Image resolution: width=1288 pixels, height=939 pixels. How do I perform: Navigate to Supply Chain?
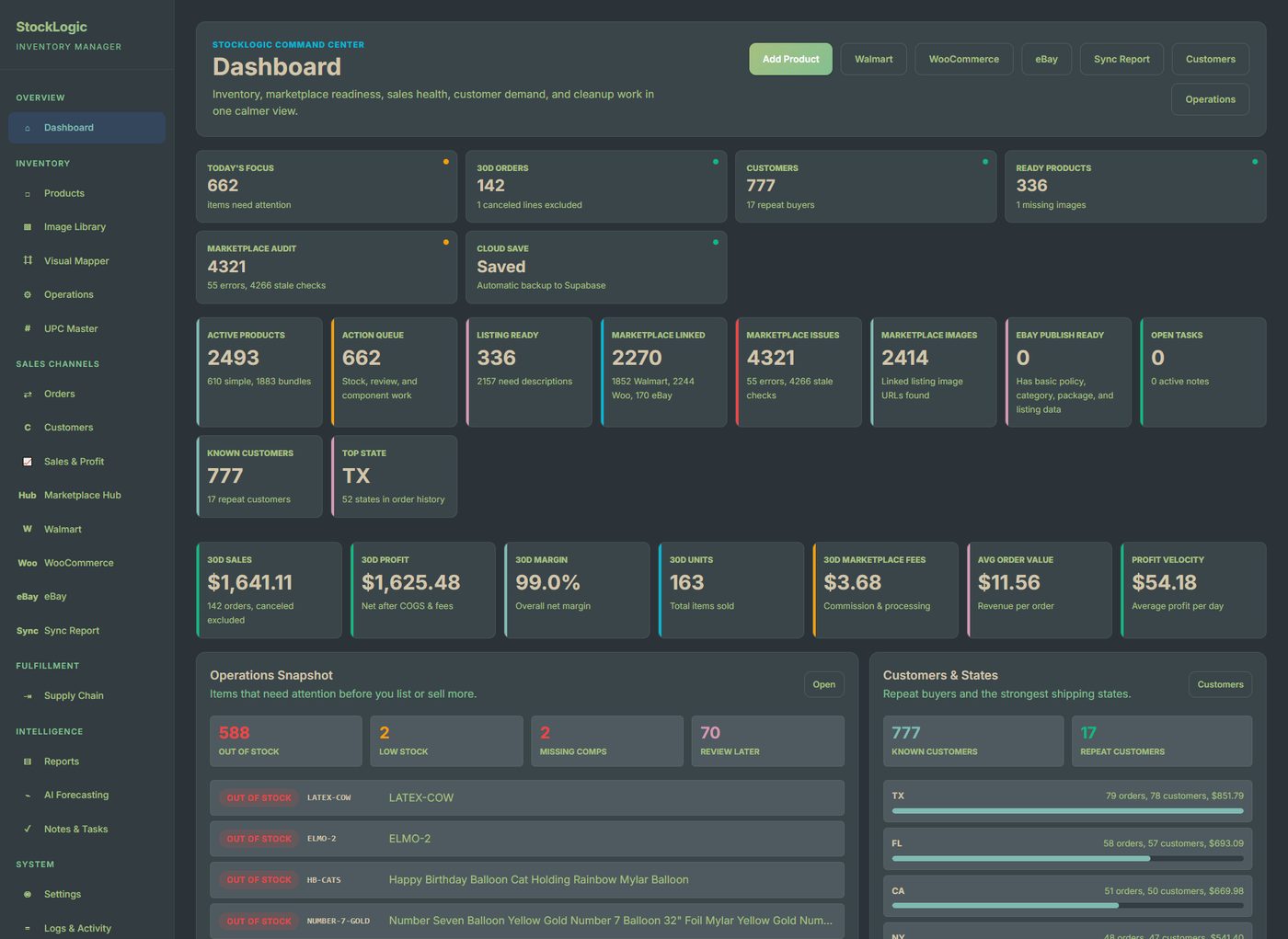(x=86, y=696)
